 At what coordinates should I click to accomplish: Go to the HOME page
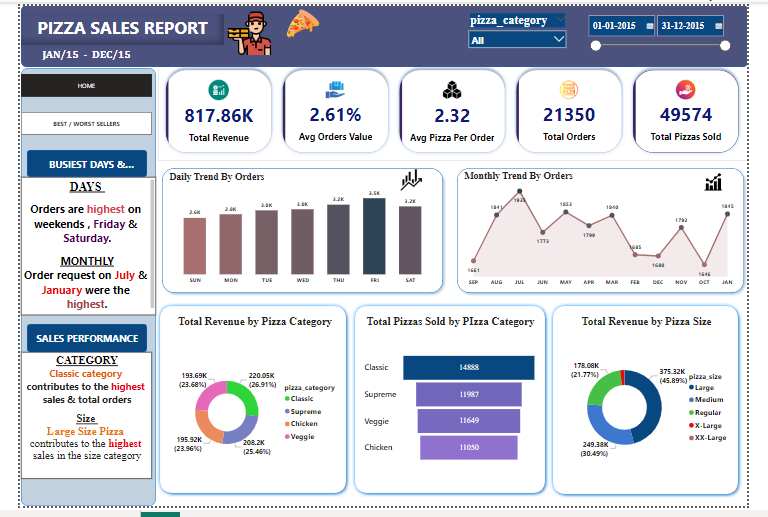pyautogui.click(x=87, y=86)
